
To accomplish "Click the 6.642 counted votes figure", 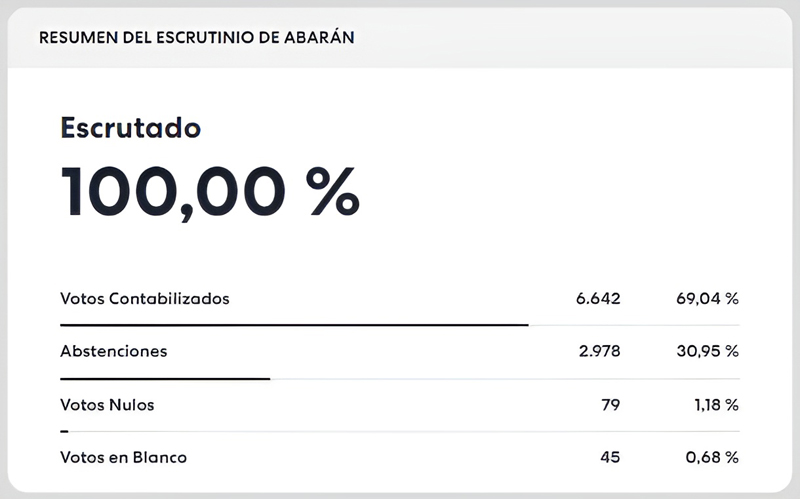I will pyautogui.click(x=598, y=298).
